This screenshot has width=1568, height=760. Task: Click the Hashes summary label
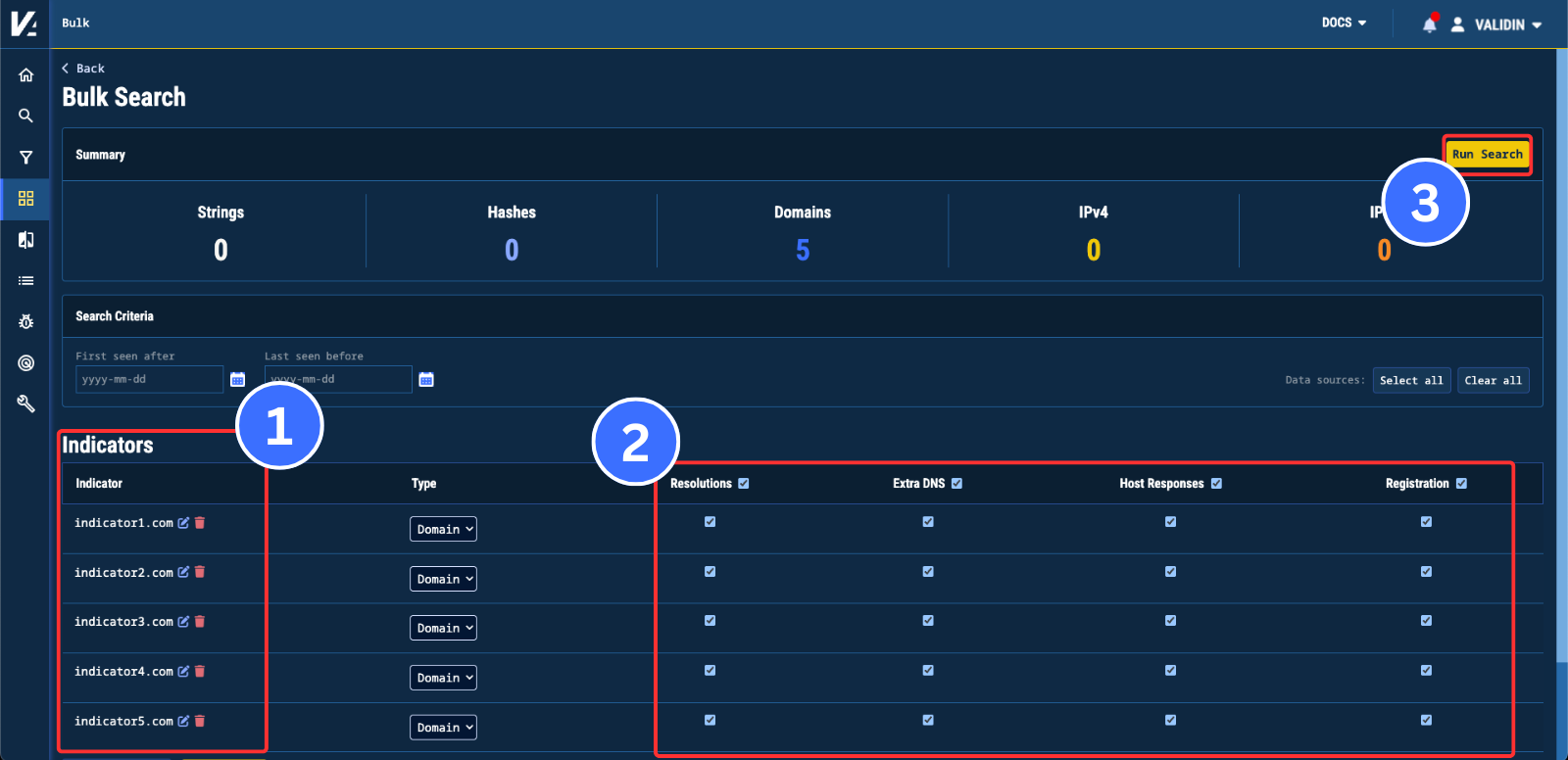[x=512, y=213]
